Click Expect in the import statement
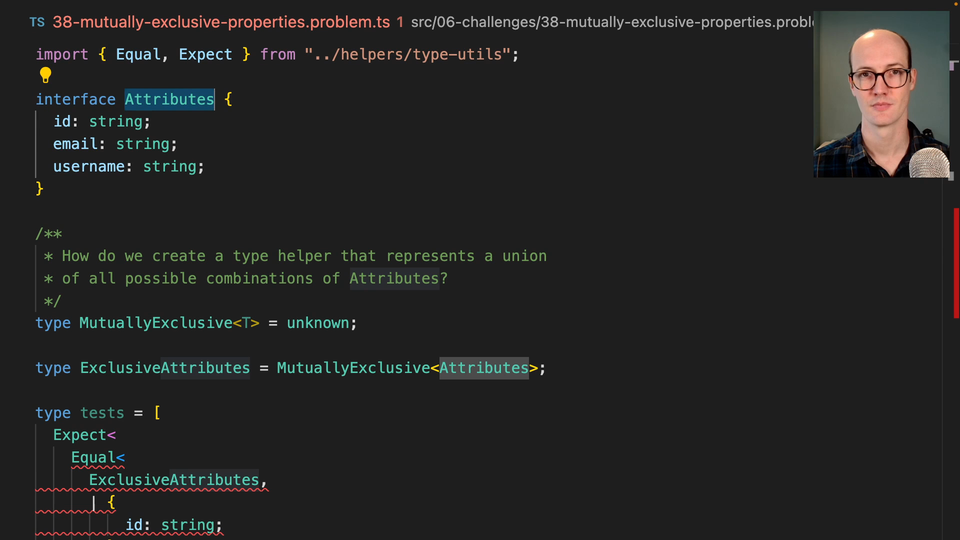Screen dimensions: 960x540 (205, 54)
